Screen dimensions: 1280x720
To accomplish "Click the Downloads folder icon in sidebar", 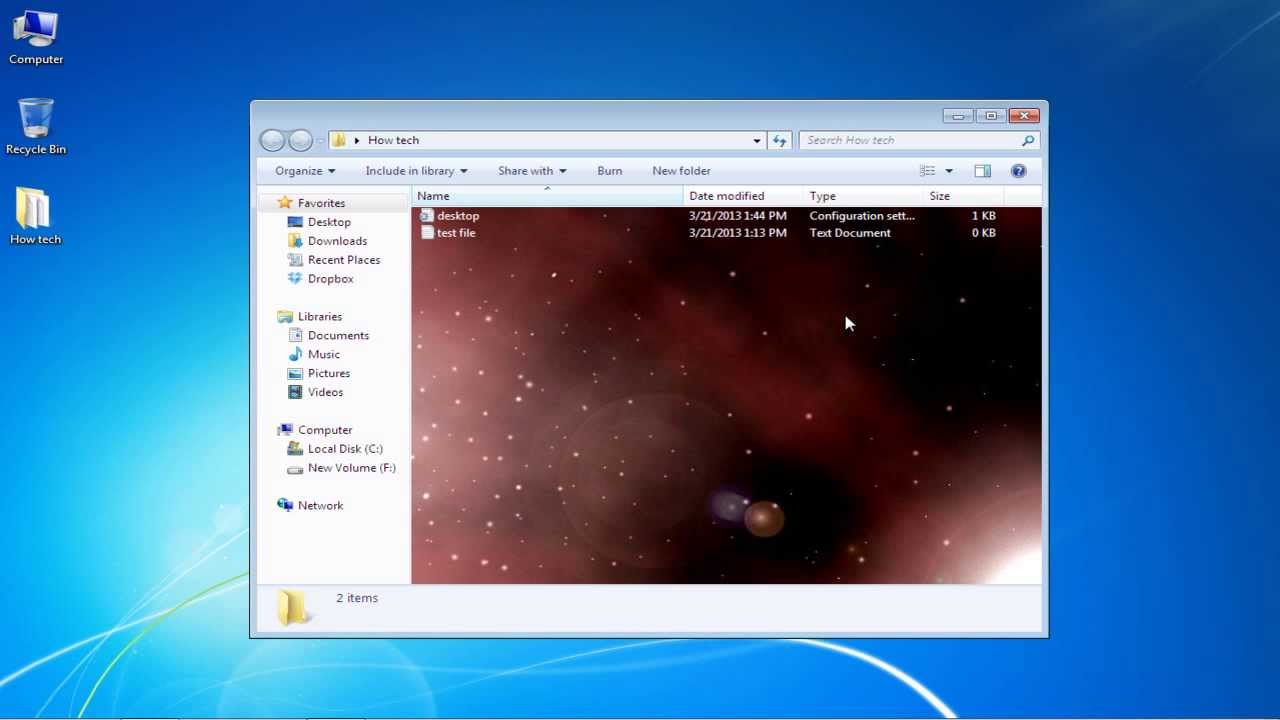I will [x=295, y=241].
